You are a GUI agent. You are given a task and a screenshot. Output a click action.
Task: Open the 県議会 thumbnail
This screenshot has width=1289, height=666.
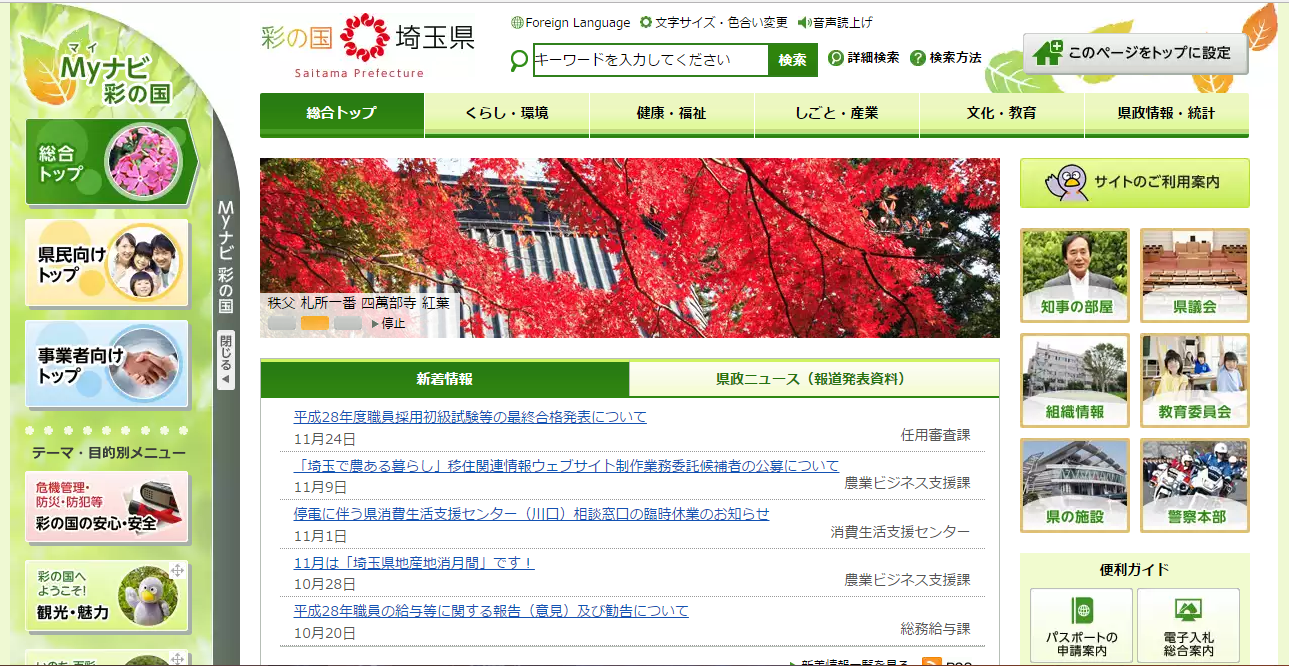1195,275
